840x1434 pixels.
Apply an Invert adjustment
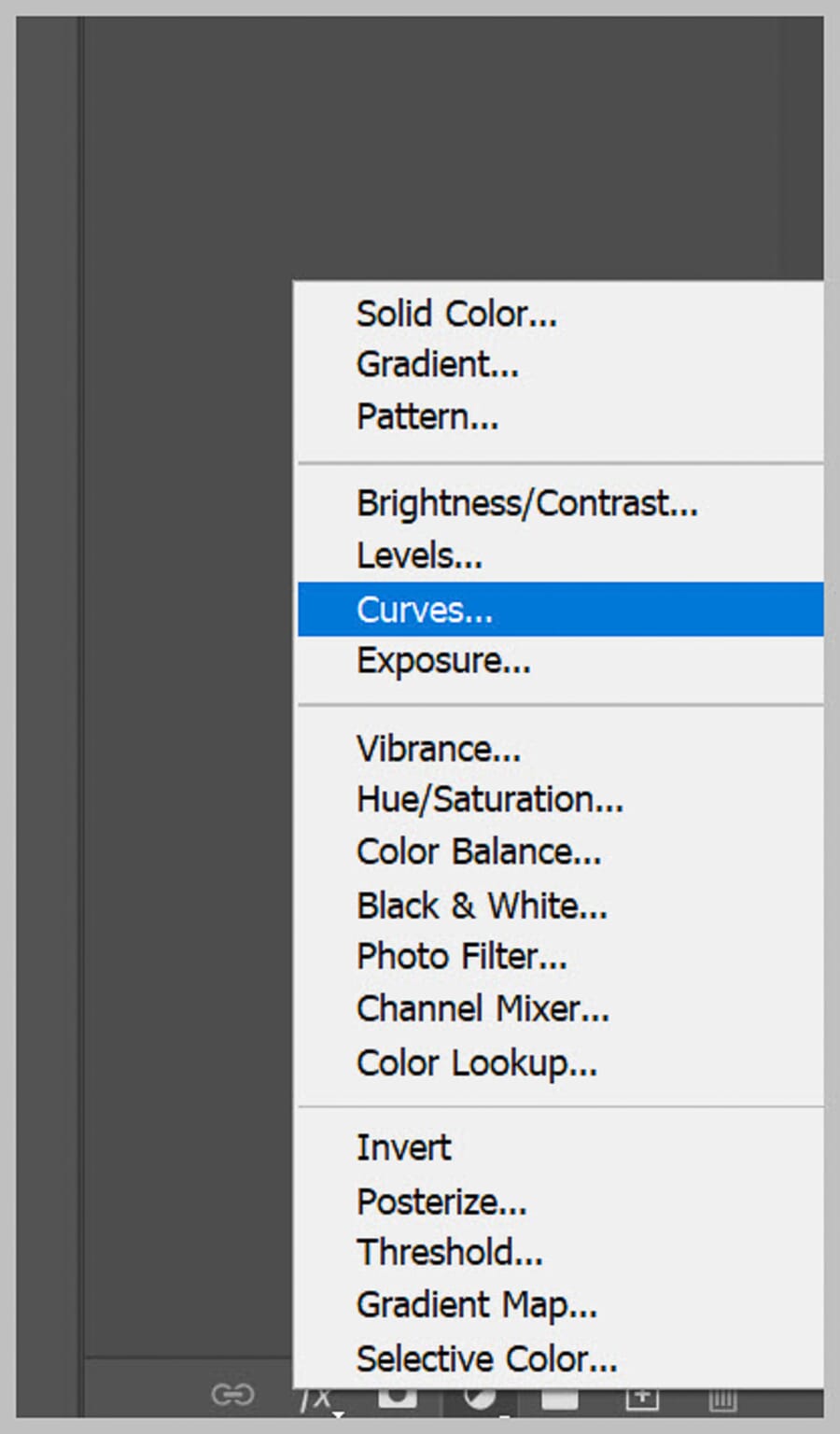[403, 1146]
